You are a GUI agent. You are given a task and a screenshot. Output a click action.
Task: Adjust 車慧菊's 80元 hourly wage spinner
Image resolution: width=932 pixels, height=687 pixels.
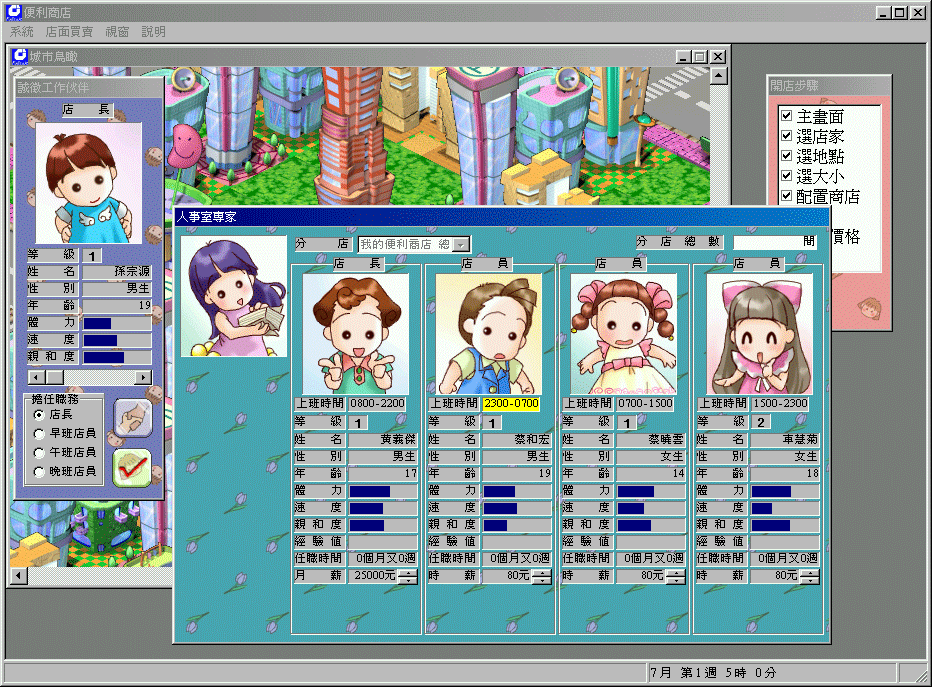coord(810,576)
